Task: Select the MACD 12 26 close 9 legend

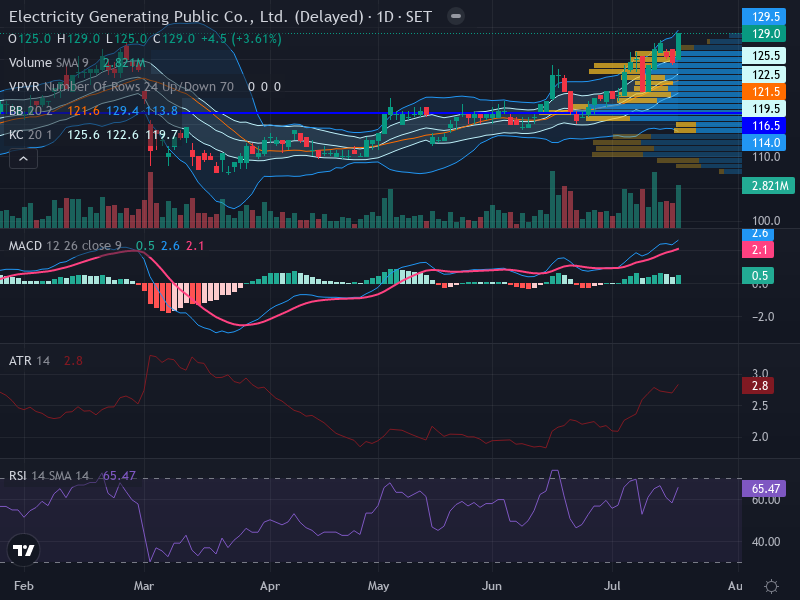Action: pyautogui.click(x=65, y=246)
